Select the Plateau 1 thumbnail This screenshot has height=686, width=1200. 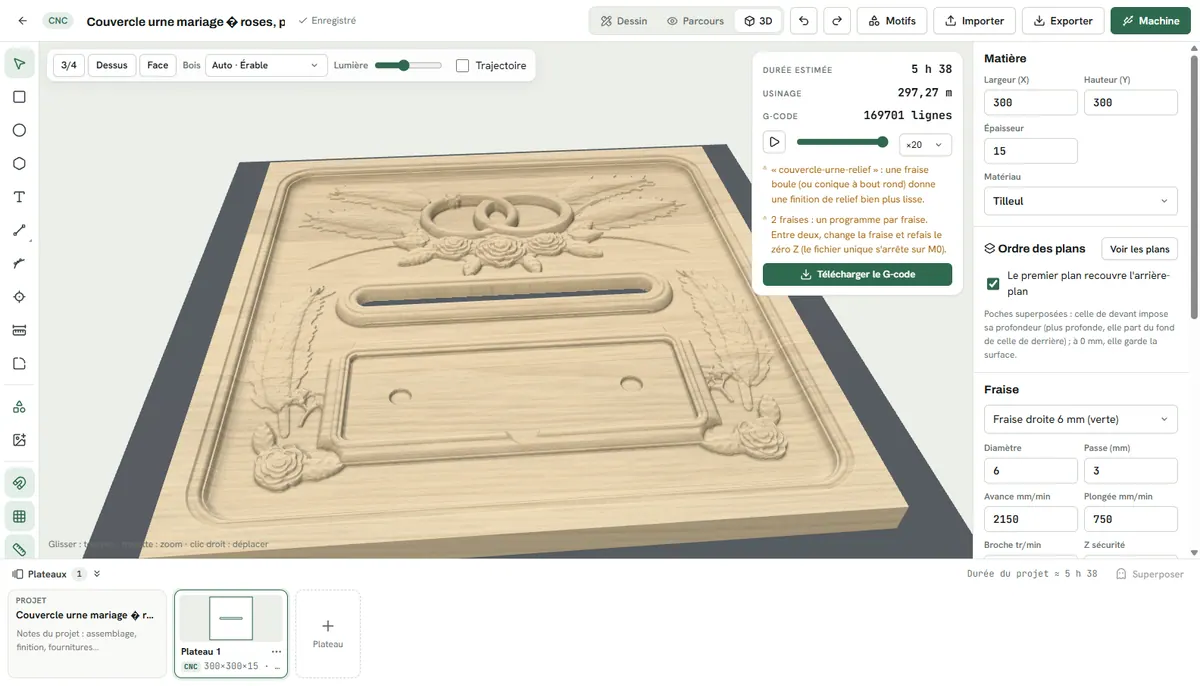click(x=231, y=618)
